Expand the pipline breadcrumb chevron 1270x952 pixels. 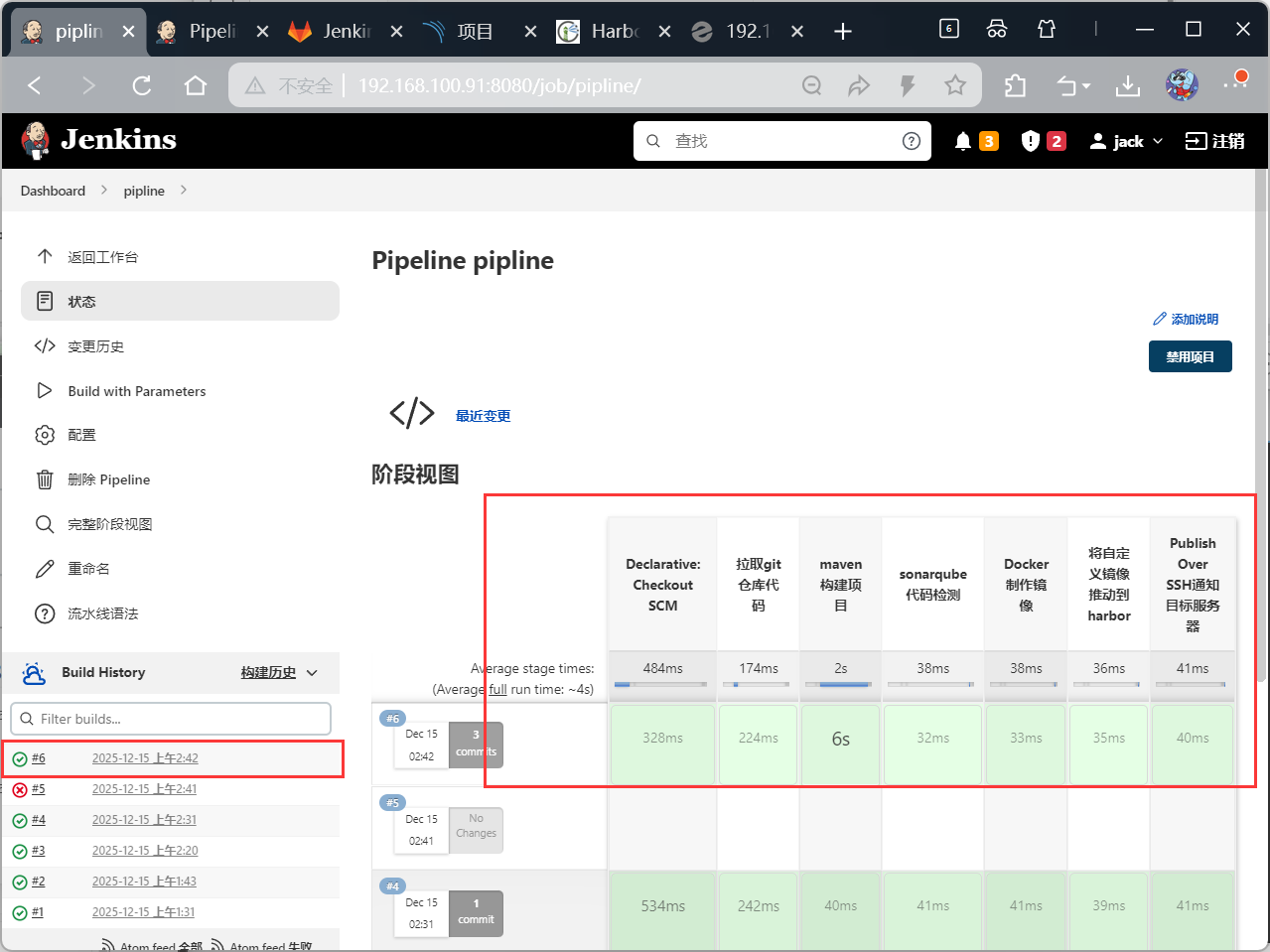(x=184, y=190)
